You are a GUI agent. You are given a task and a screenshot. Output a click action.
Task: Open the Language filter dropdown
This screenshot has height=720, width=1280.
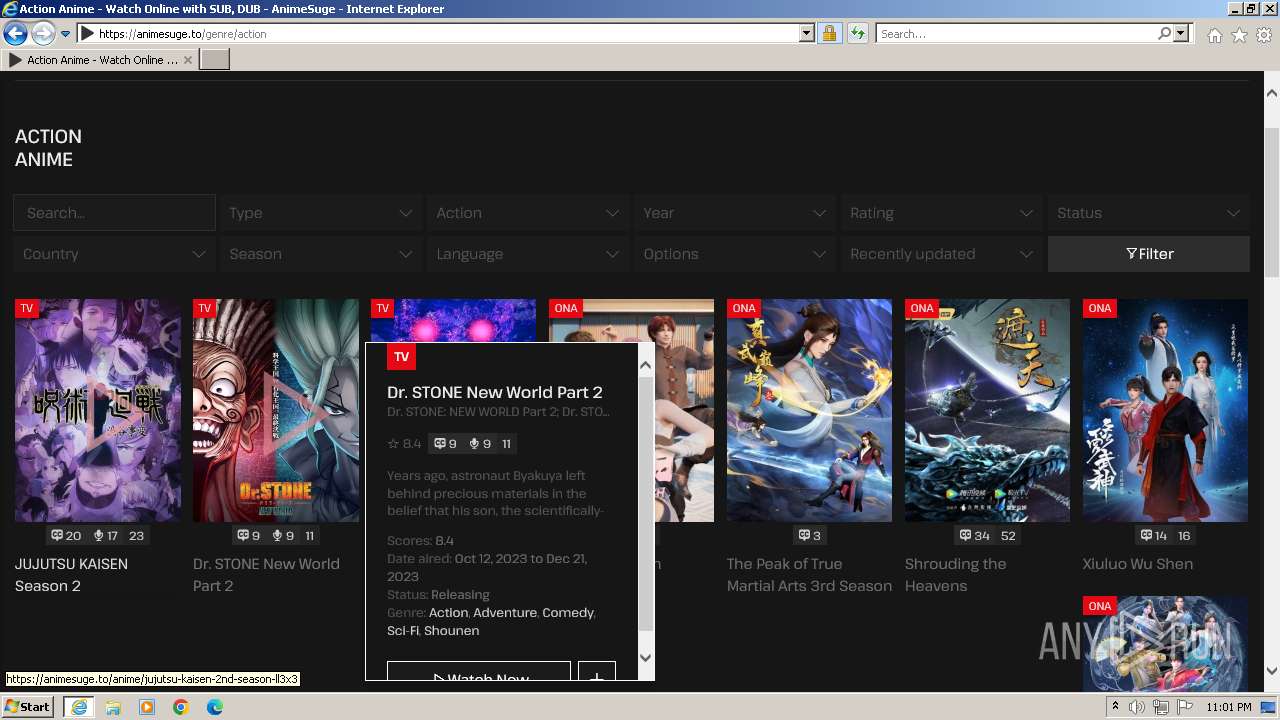coord(528,254)
